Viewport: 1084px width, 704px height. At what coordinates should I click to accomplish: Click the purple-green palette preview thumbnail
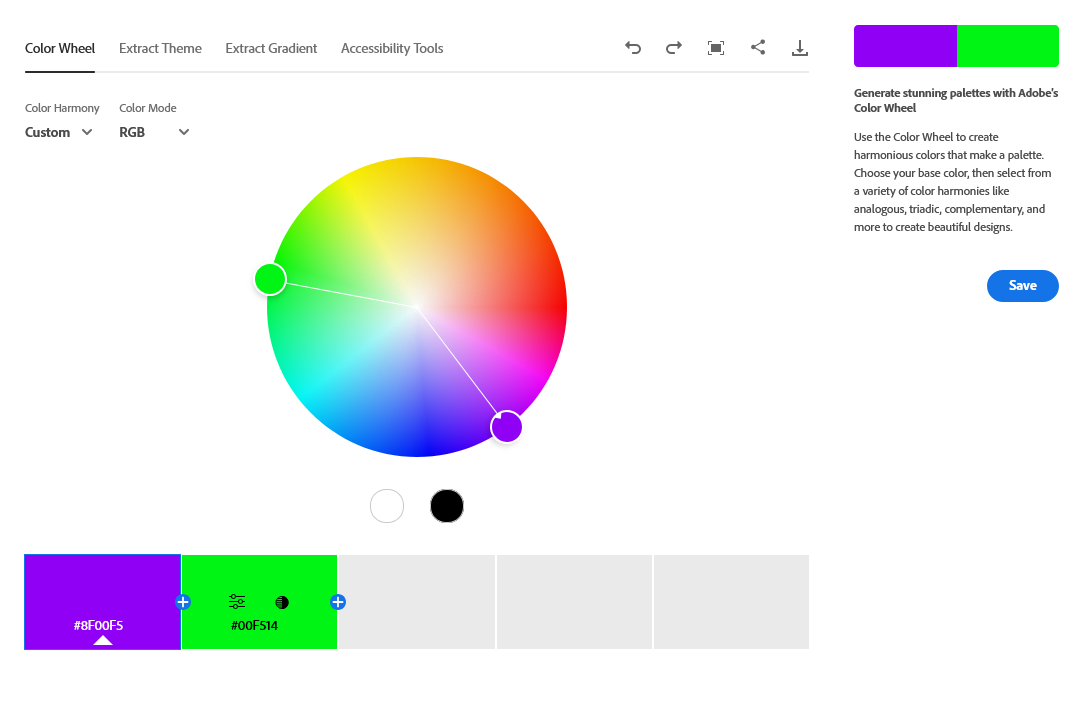956,46
